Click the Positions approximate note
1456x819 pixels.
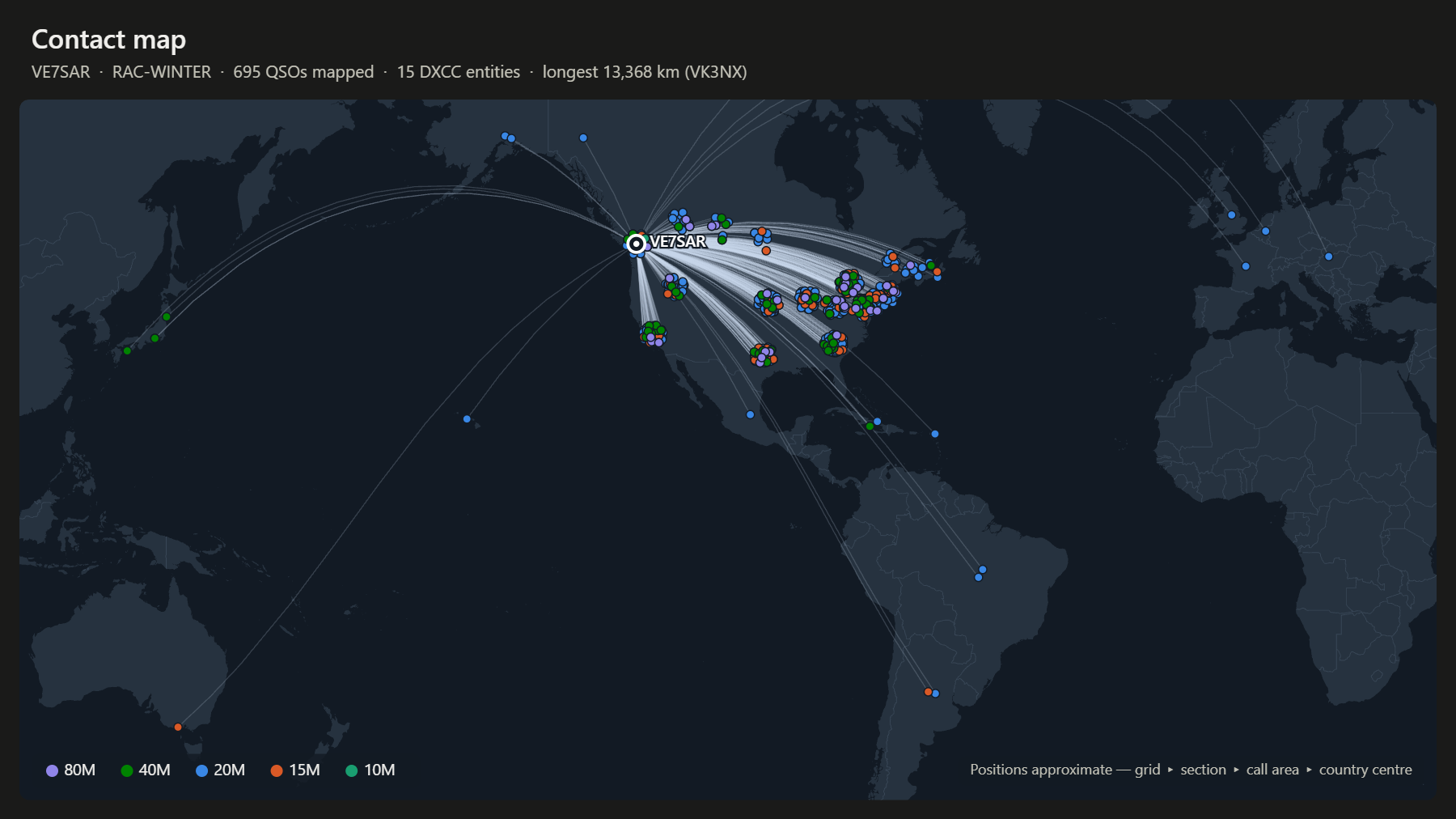click(x=1191, y=770)
